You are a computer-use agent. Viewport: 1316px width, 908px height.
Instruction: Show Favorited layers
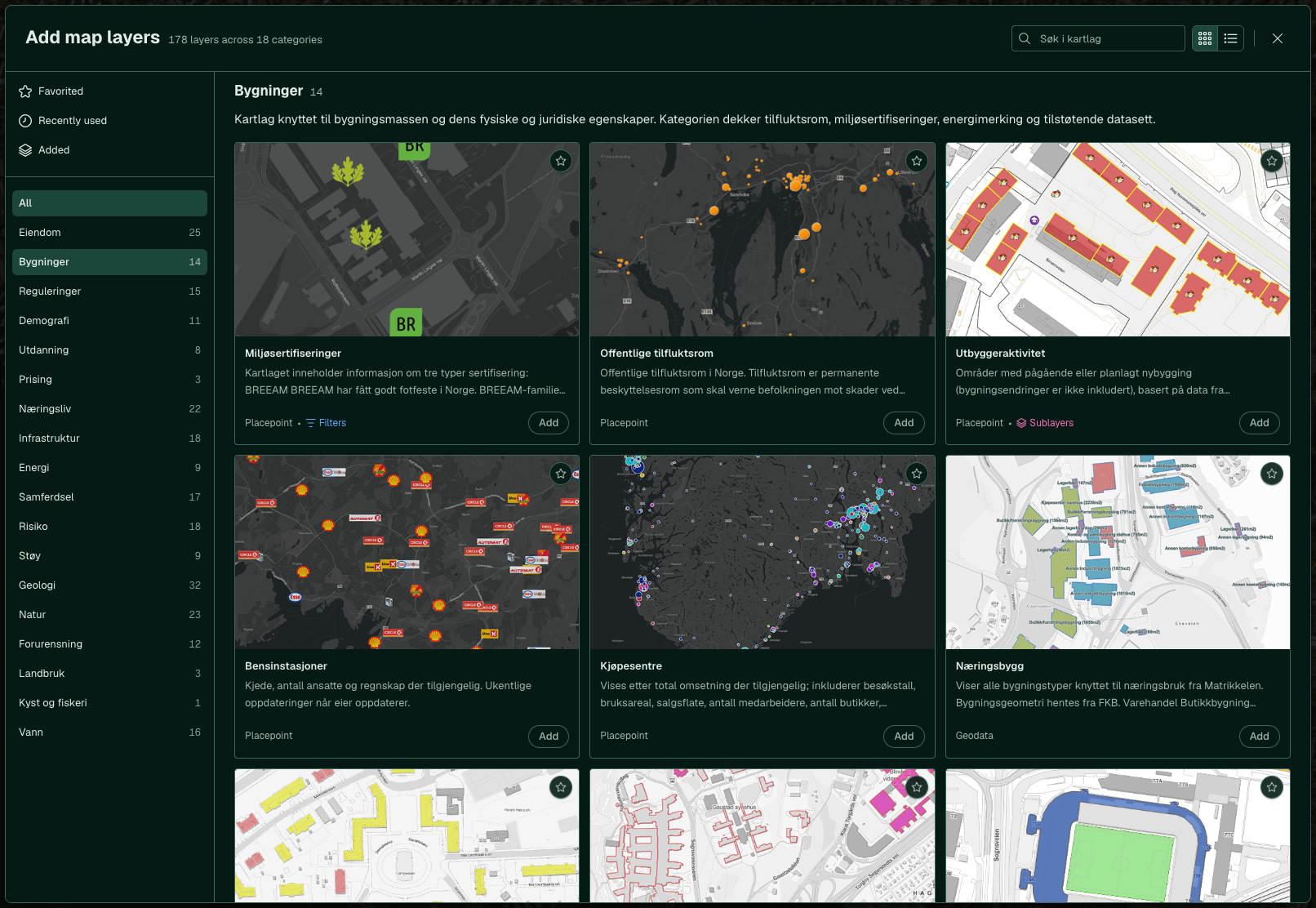(109, 91)
